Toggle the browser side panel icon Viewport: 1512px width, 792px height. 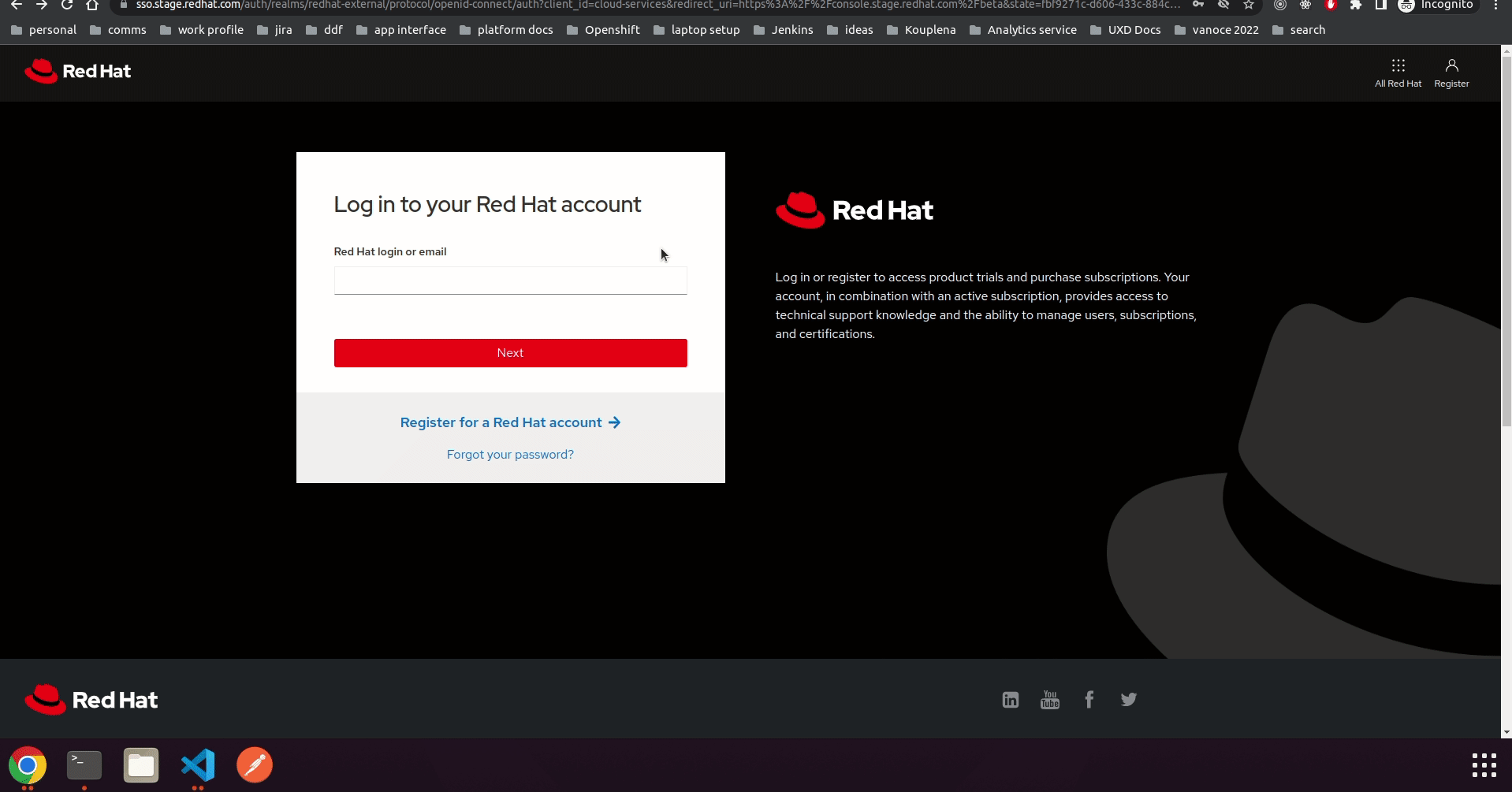pyautogui.click(x=1380, y=5)
